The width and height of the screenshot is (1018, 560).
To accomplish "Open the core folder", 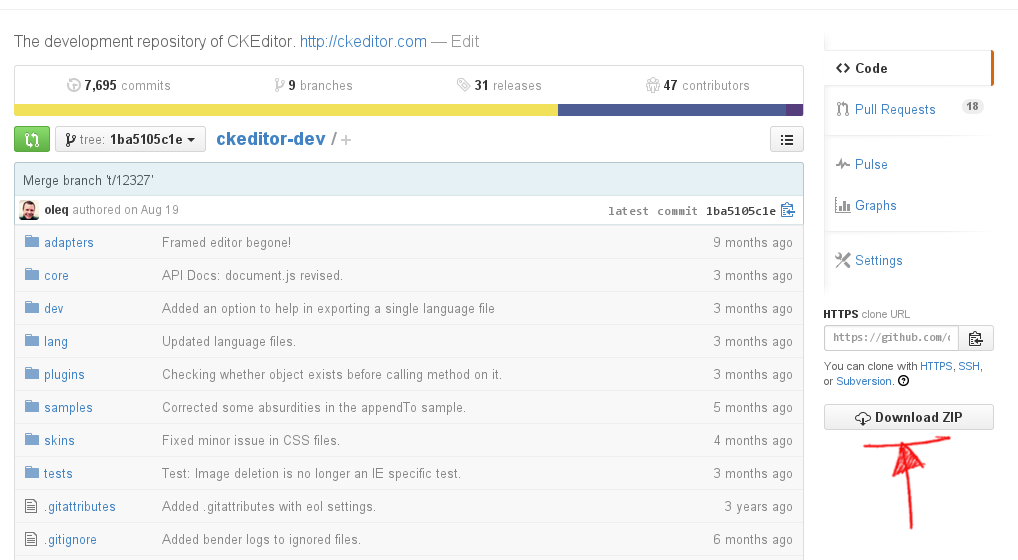I will click(56, 276).
